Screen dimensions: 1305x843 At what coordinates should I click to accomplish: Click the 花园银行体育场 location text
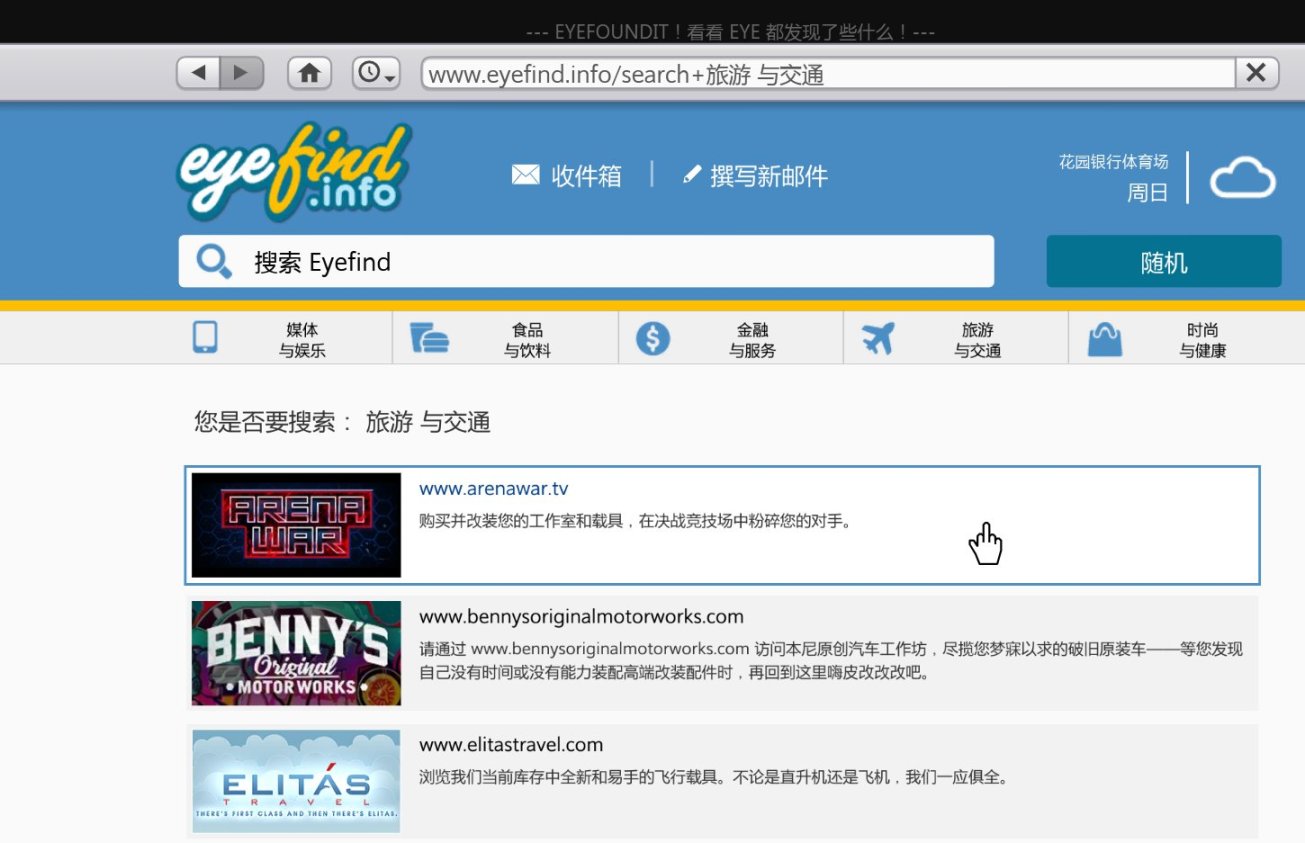pos(1113,162)
